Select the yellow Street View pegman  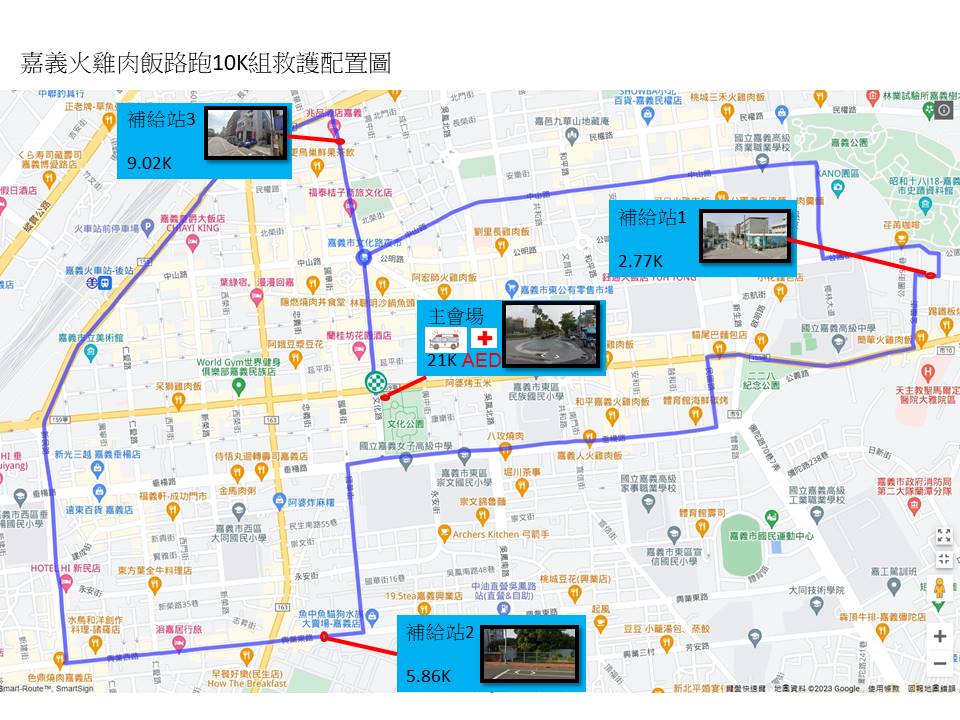pos(939,589)
